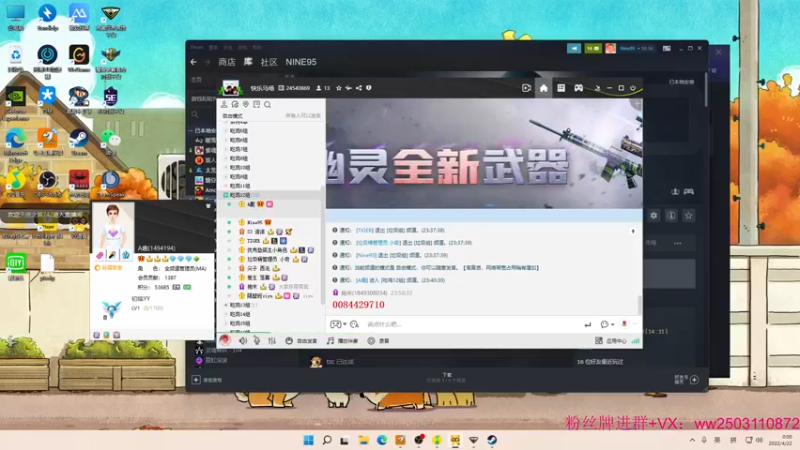Click the Steam back arrow
This screenshot has height=450, width=800.
(193, 62)
